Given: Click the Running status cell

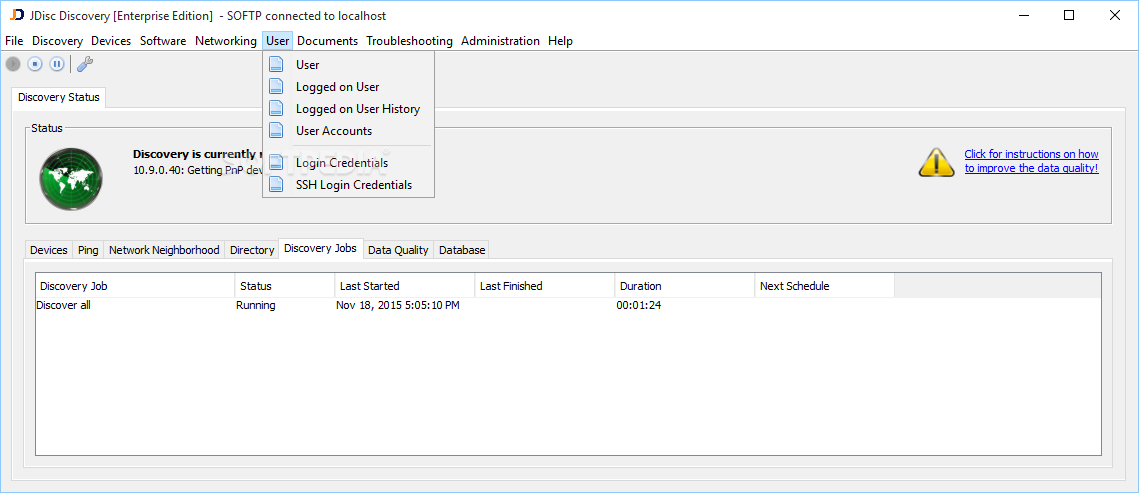Looking at the screenshot, I should pyautogui.click(x=256, y=306).
